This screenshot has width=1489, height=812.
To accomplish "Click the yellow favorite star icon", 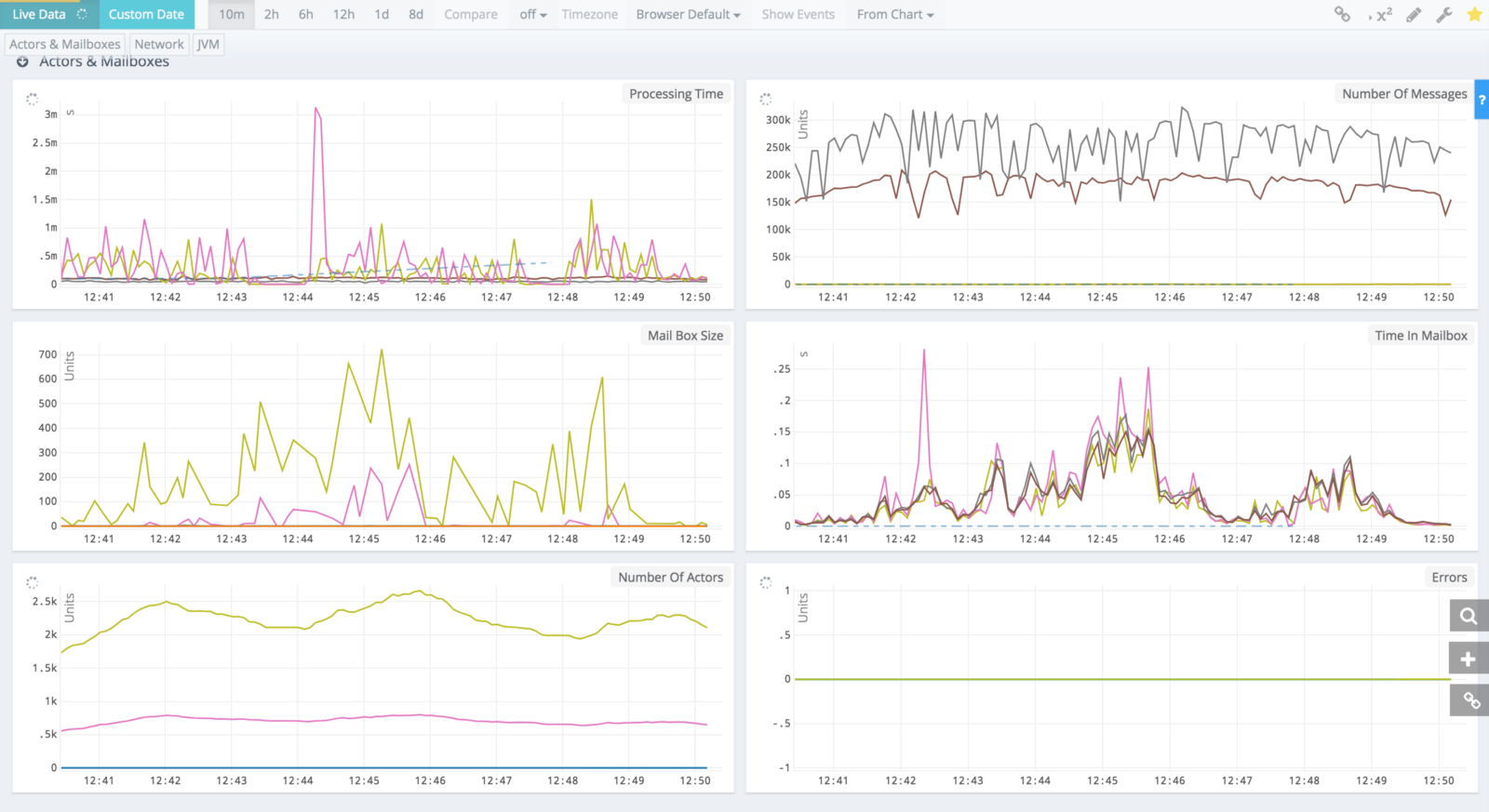I will [1474, 15].
